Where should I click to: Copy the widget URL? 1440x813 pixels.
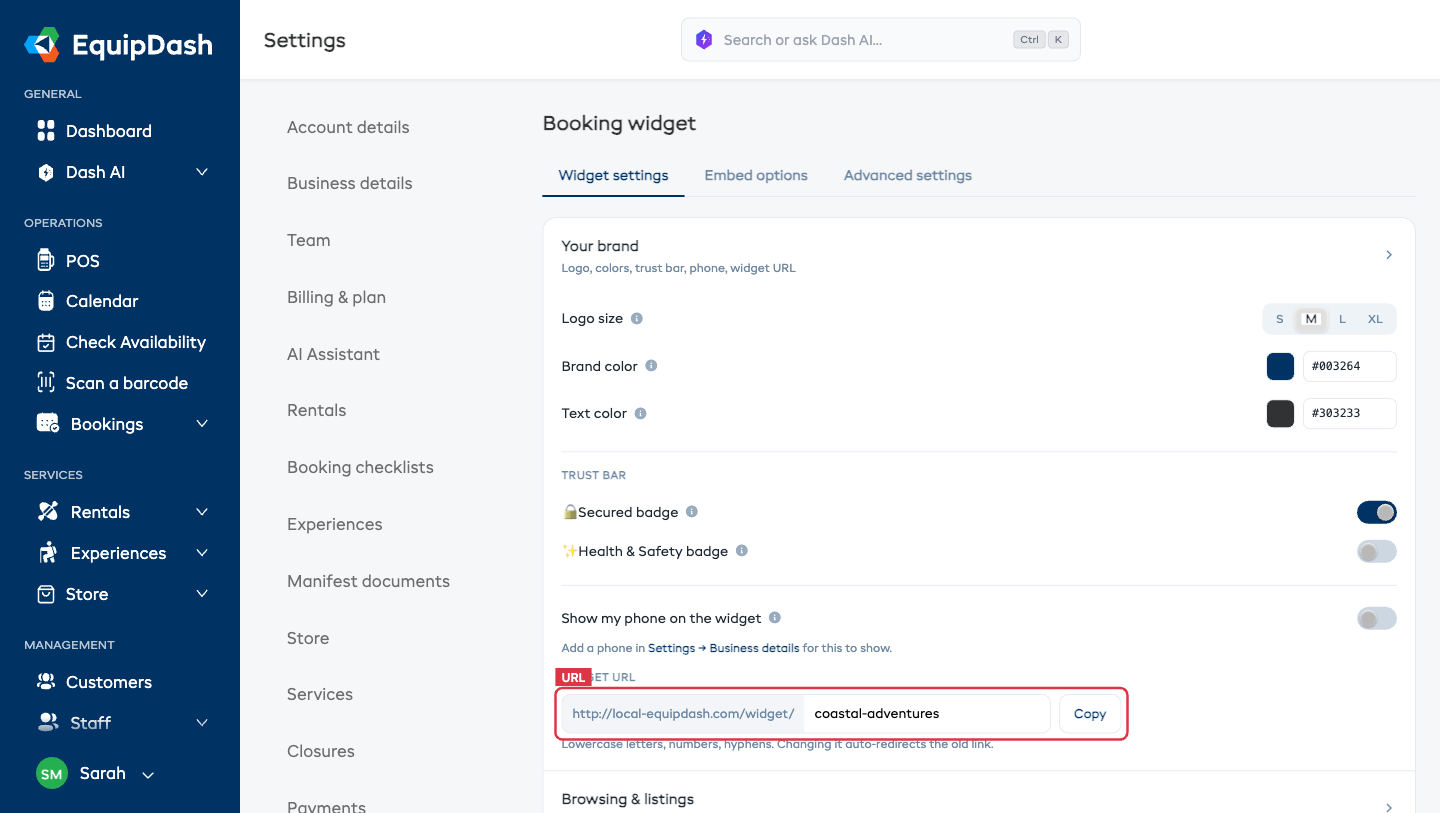[1090, 714]
